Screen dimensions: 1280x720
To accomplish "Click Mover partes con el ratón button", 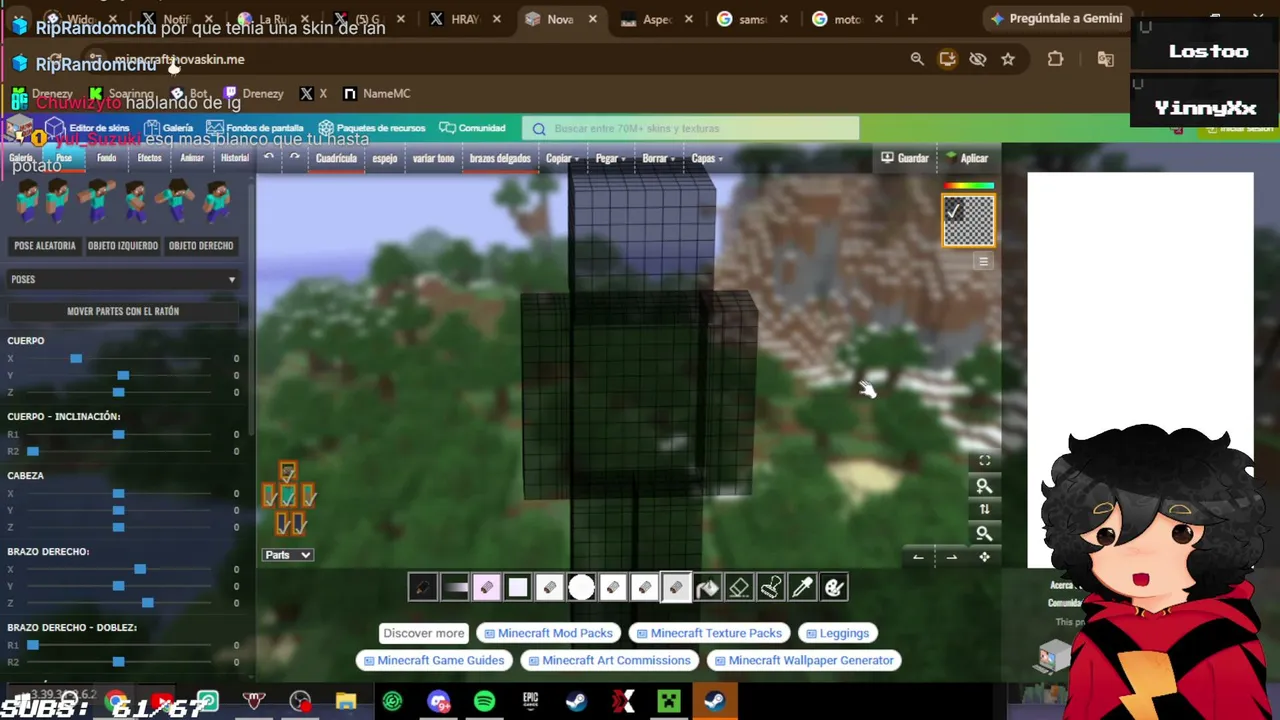I will [x=123, y=311].
